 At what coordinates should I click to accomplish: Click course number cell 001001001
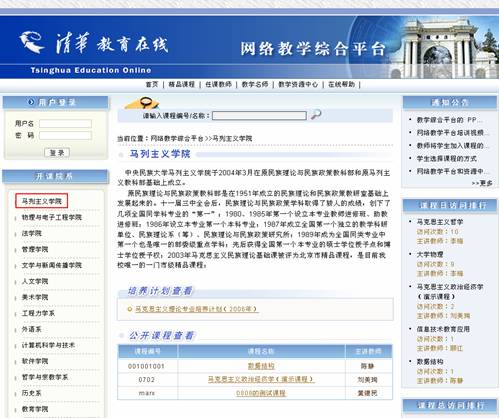coord(146,366)
